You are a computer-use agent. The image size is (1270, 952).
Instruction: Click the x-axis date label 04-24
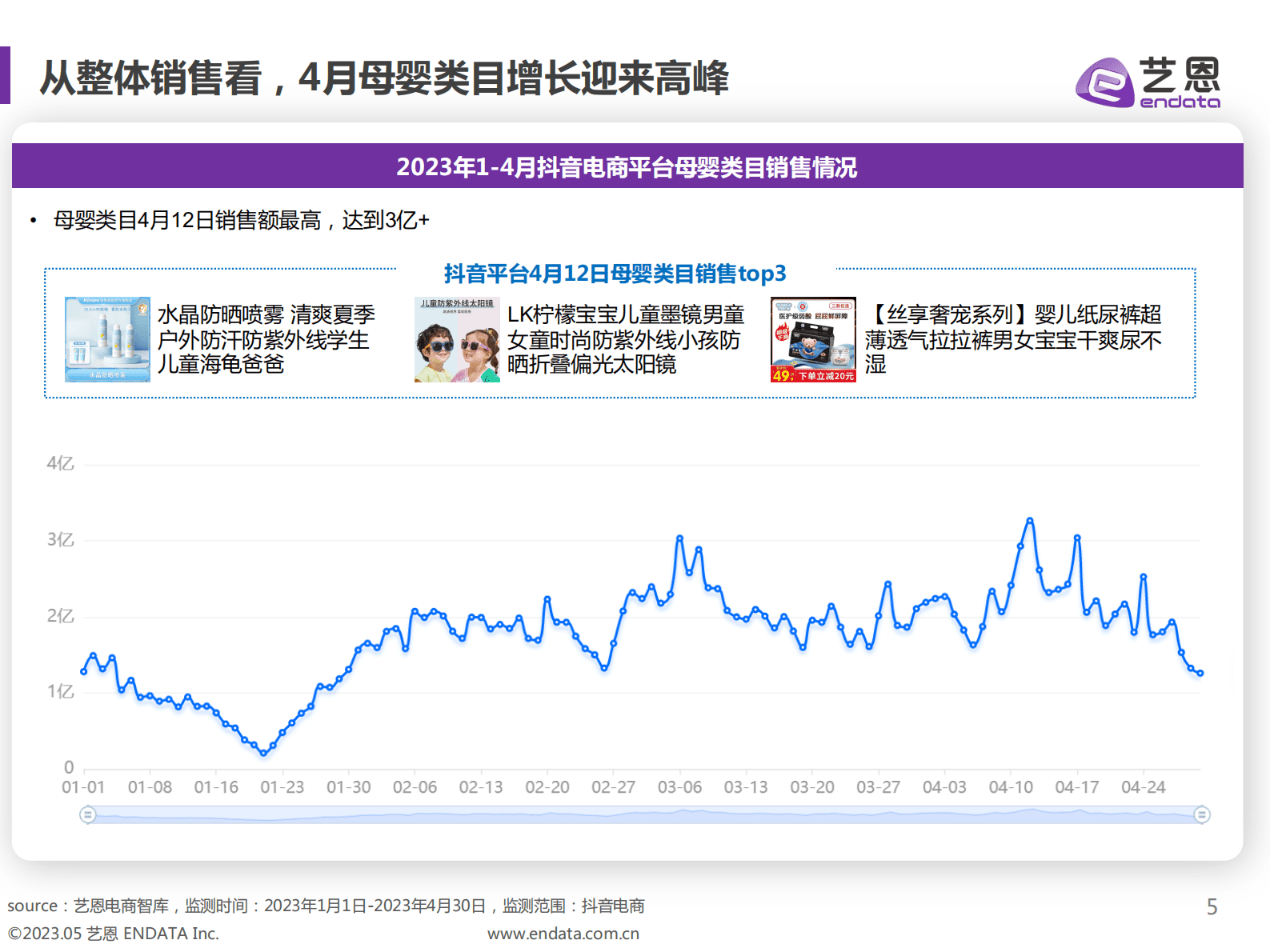1144,787
